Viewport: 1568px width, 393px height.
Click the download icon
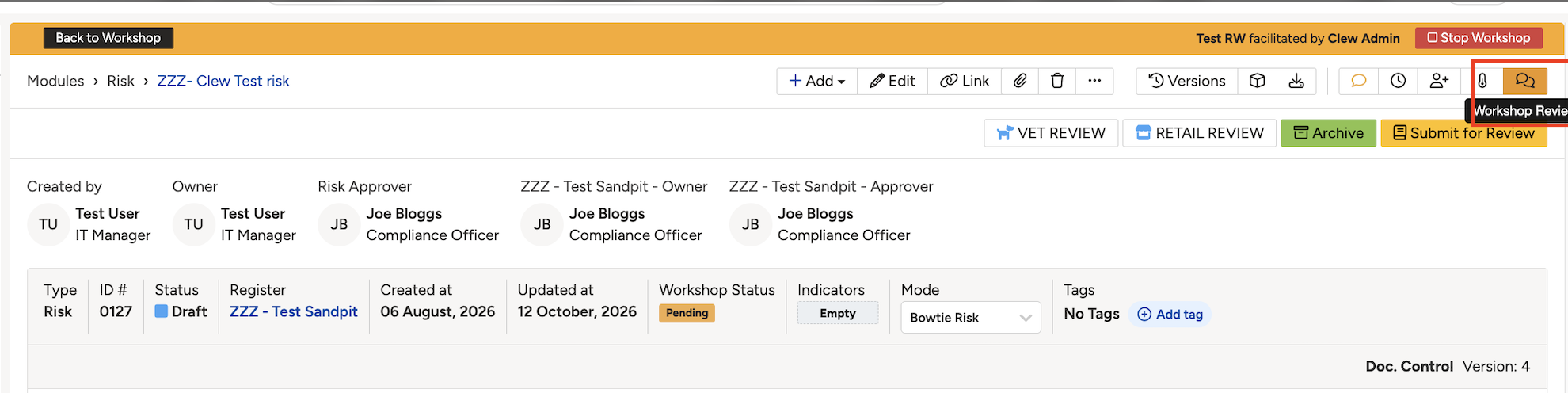[x=1296, y=81]
